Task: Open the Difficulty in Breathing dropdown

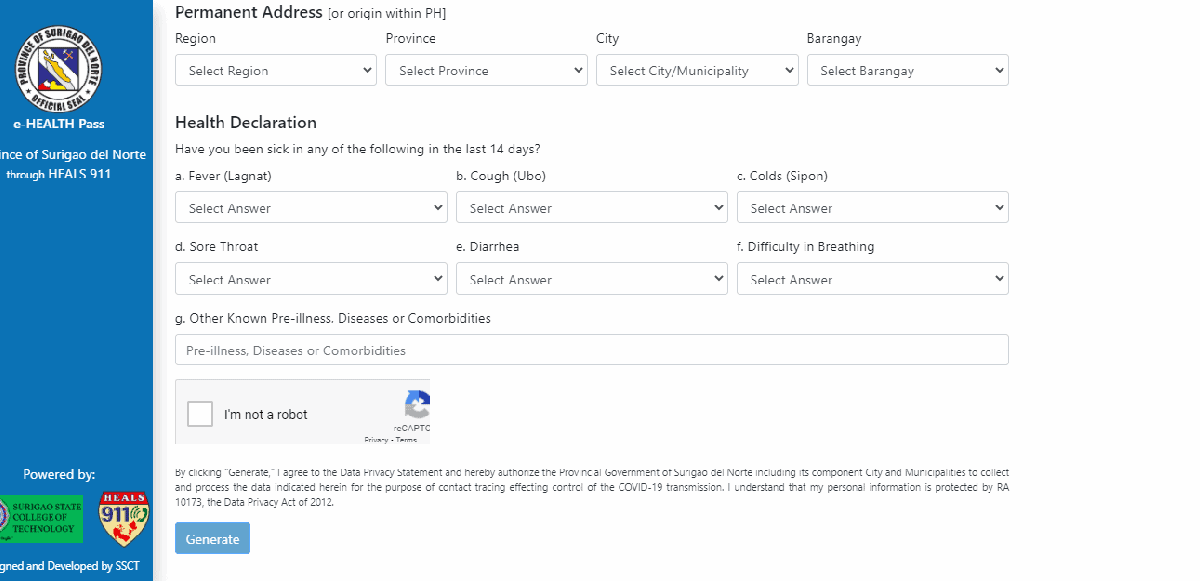Action: point(872,279)
